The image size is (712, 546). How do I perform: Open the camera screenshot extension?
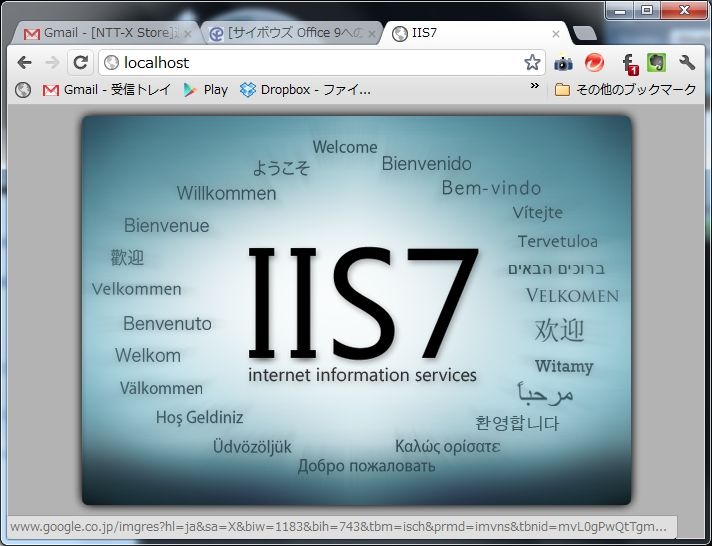pyautogui.click(x=563, y=63)
